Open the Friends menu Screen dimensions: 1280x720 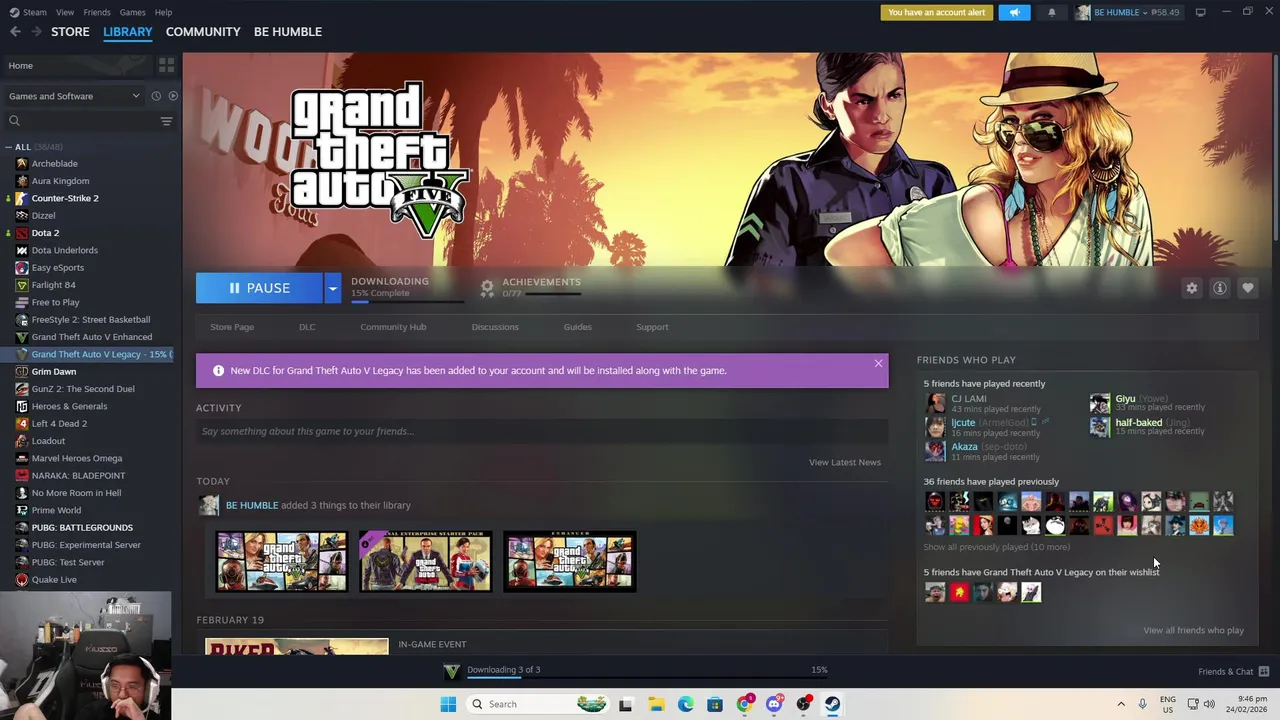point(97,12)
